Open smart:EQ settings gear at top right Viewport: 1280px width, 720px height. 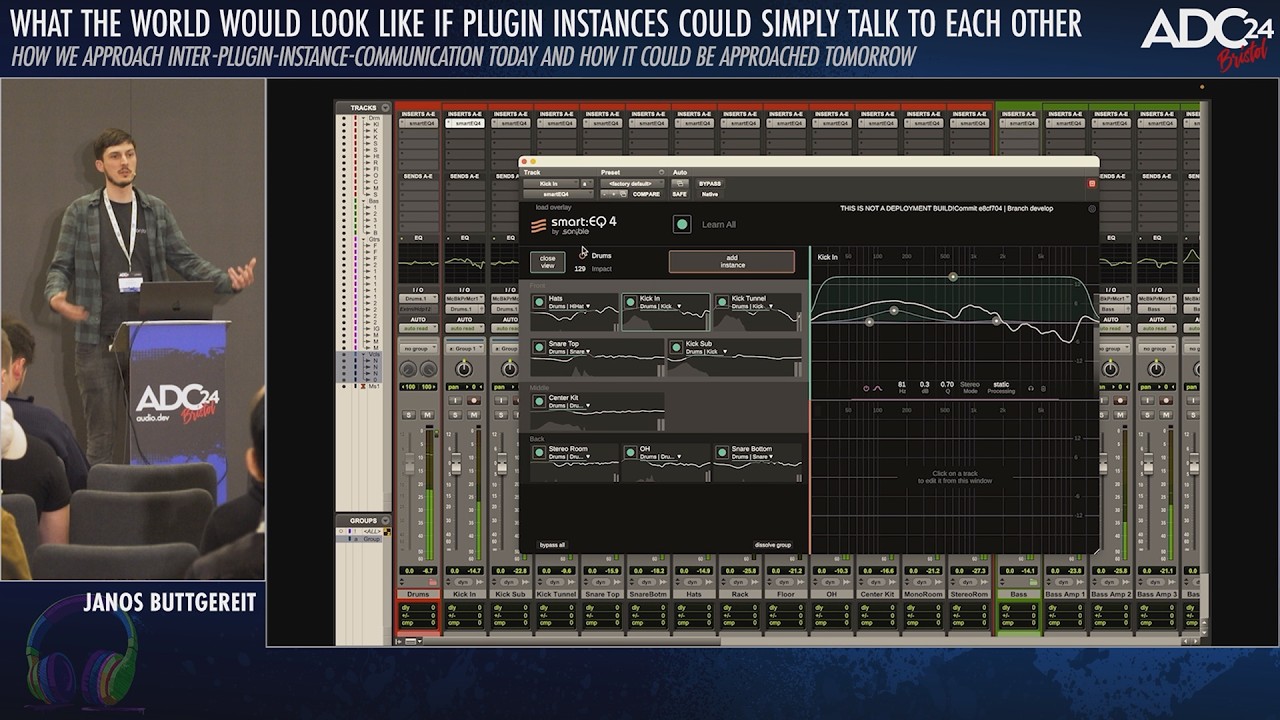coord(1092,209)
